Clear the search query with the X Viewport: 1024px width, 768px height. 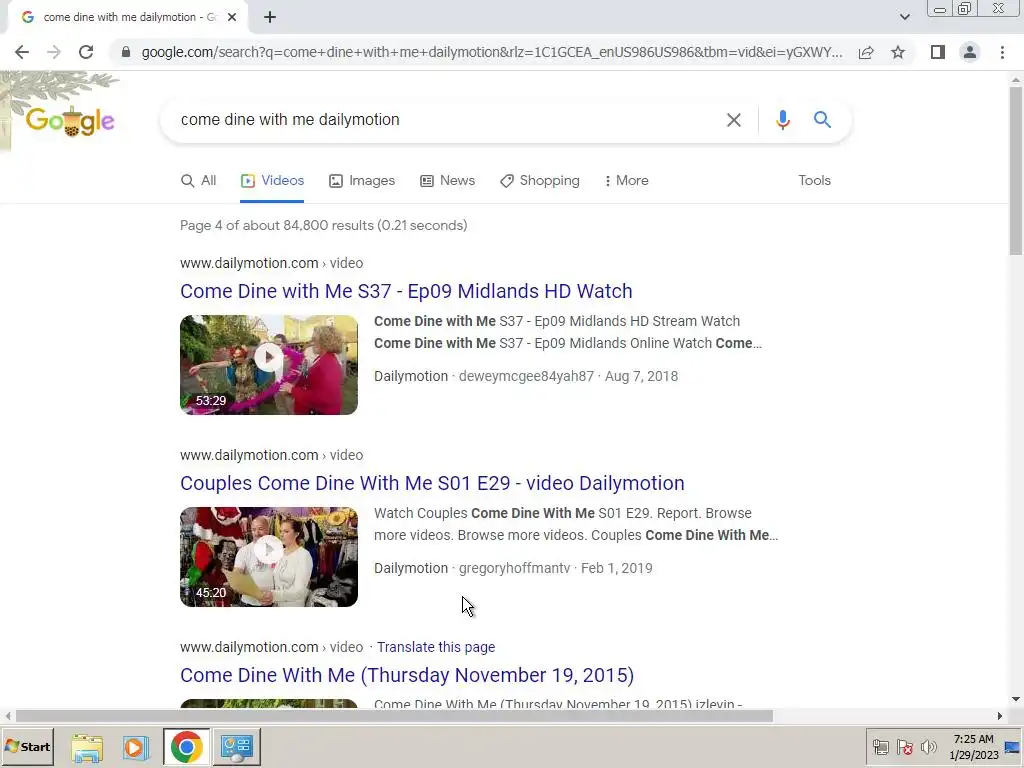733,120
